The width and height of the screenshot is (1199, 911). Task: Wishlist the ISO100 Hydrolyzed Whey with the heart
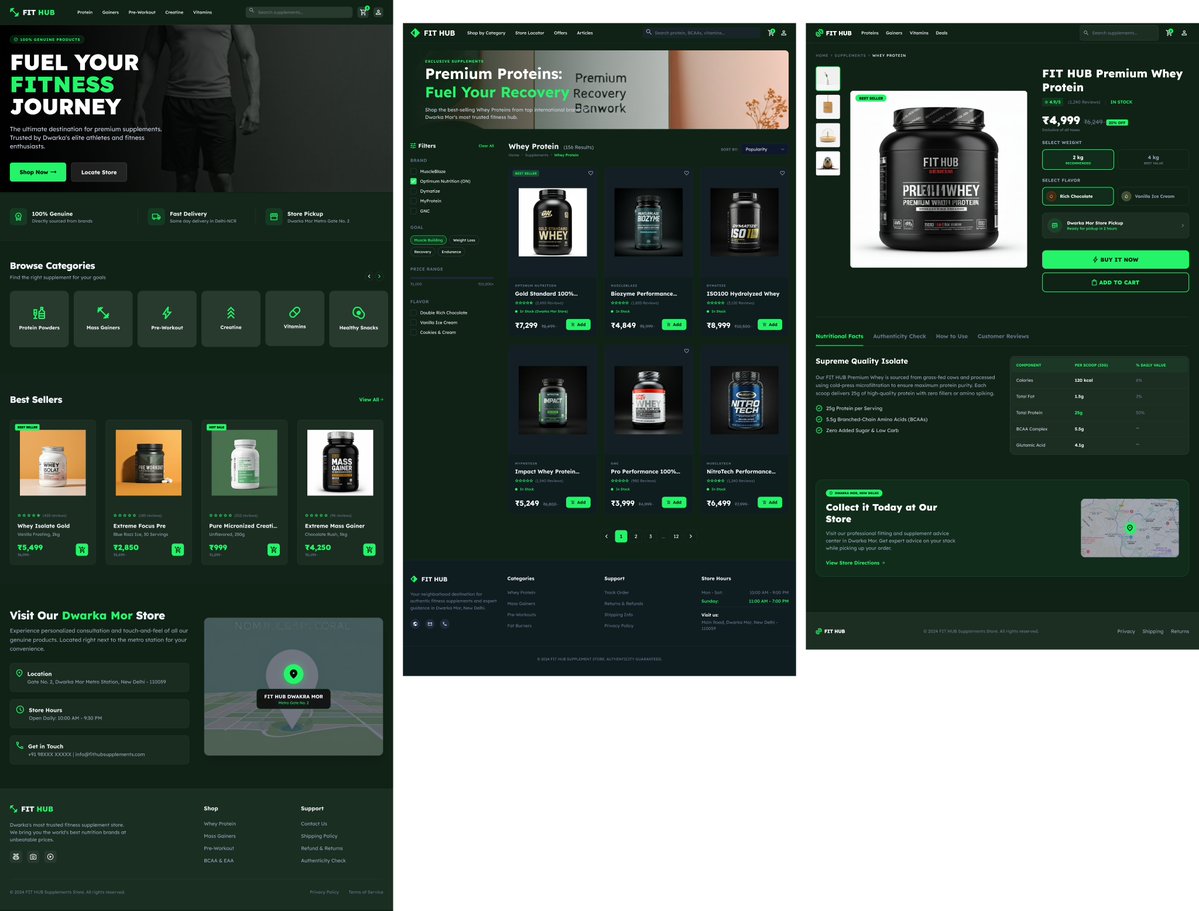tap(782, 173)
